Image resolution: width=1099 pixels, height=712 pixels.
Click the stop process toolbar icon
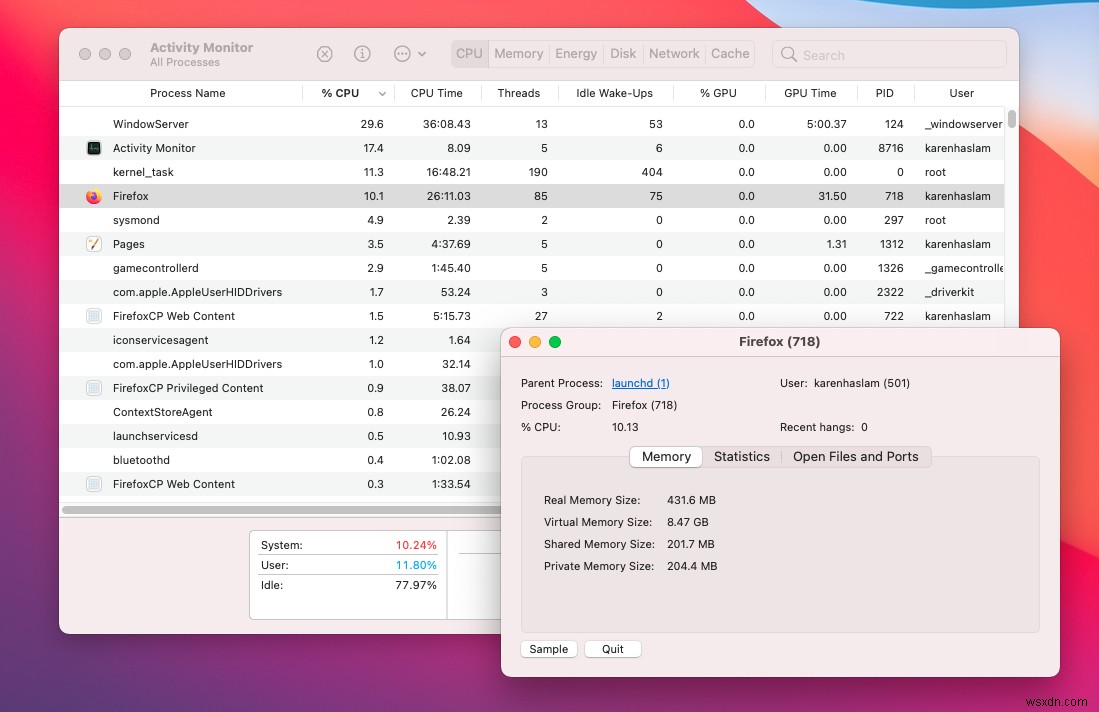[325, 54]
